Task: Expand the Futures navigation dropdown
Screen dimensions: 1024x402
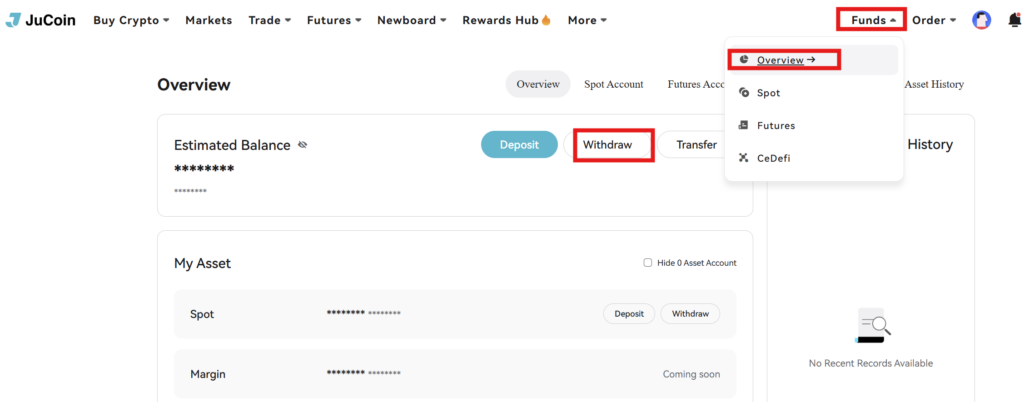Action: pos(334,20)
